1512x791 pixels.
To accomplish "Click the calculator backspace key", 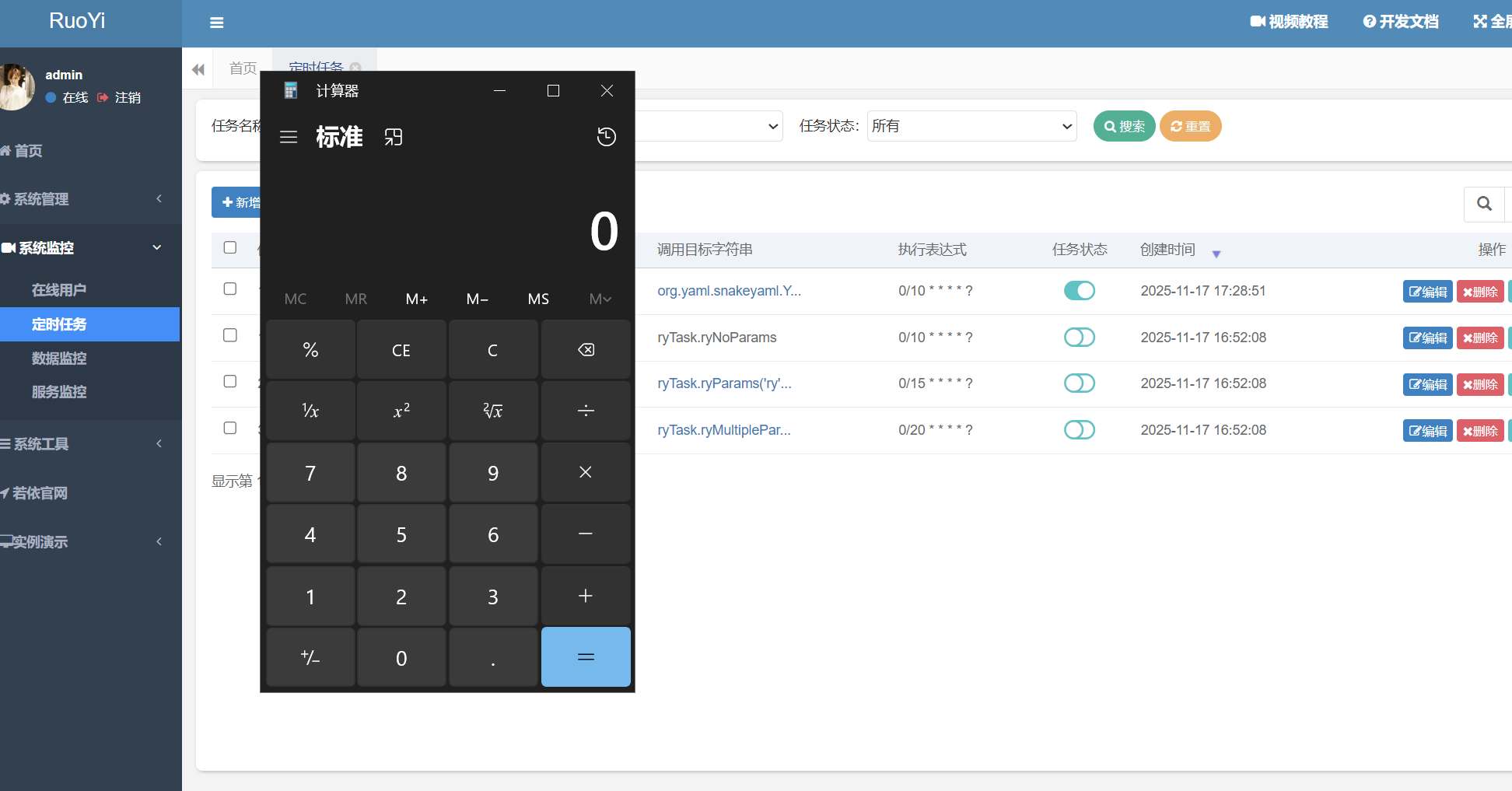I will pyautogui.click(x=586, y=350).
